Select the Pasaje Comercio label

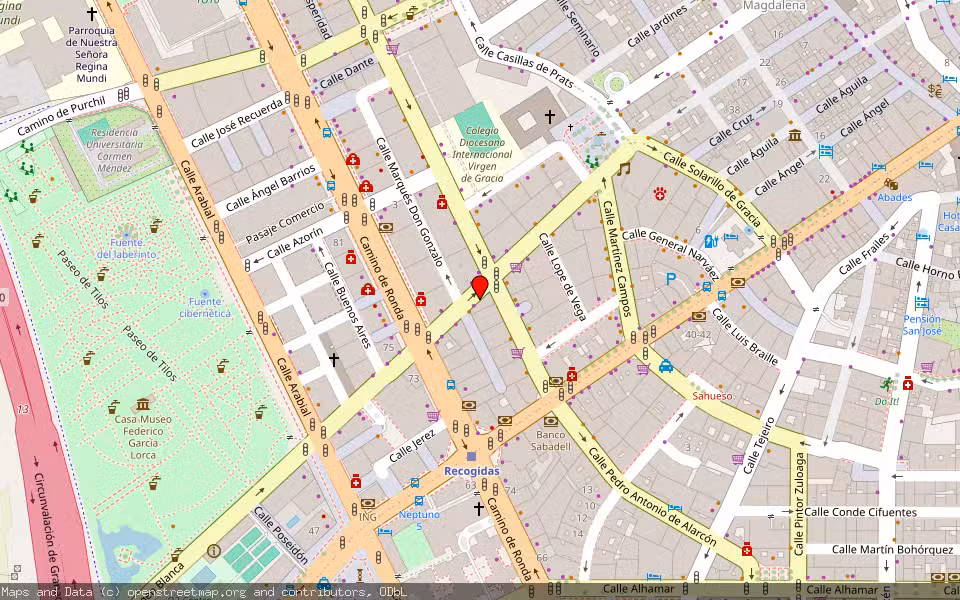[x=285, y=223]
